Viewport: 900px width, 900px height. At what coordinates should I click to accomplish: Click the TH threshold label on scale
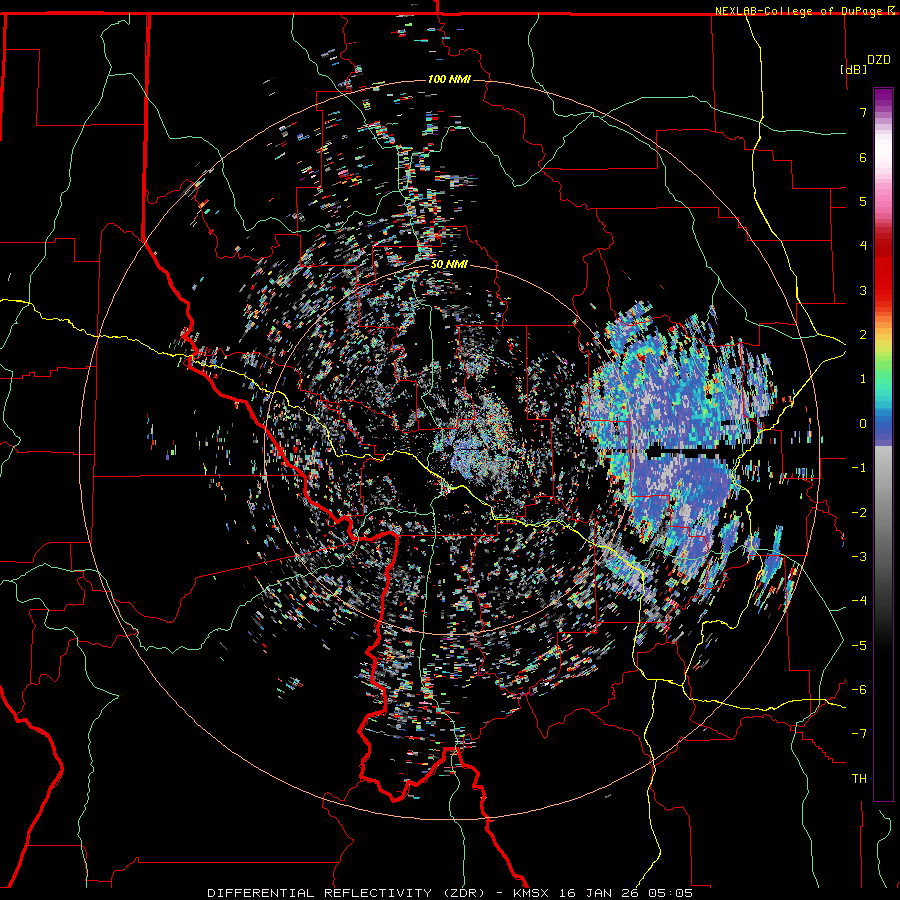859,779
